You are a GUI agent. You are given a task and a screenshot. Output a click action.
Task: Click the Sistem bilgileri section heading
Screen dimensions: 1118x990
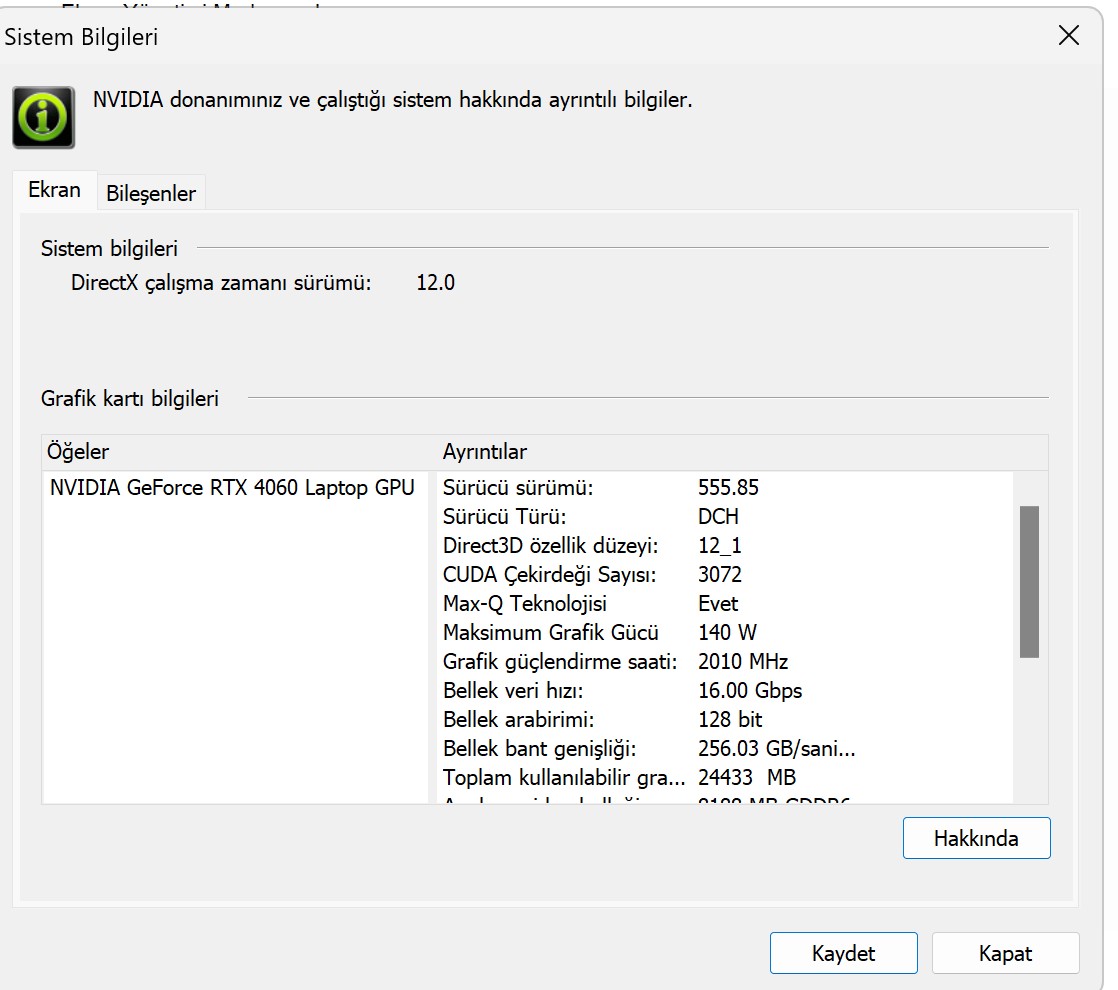click(x=109, y=248)
